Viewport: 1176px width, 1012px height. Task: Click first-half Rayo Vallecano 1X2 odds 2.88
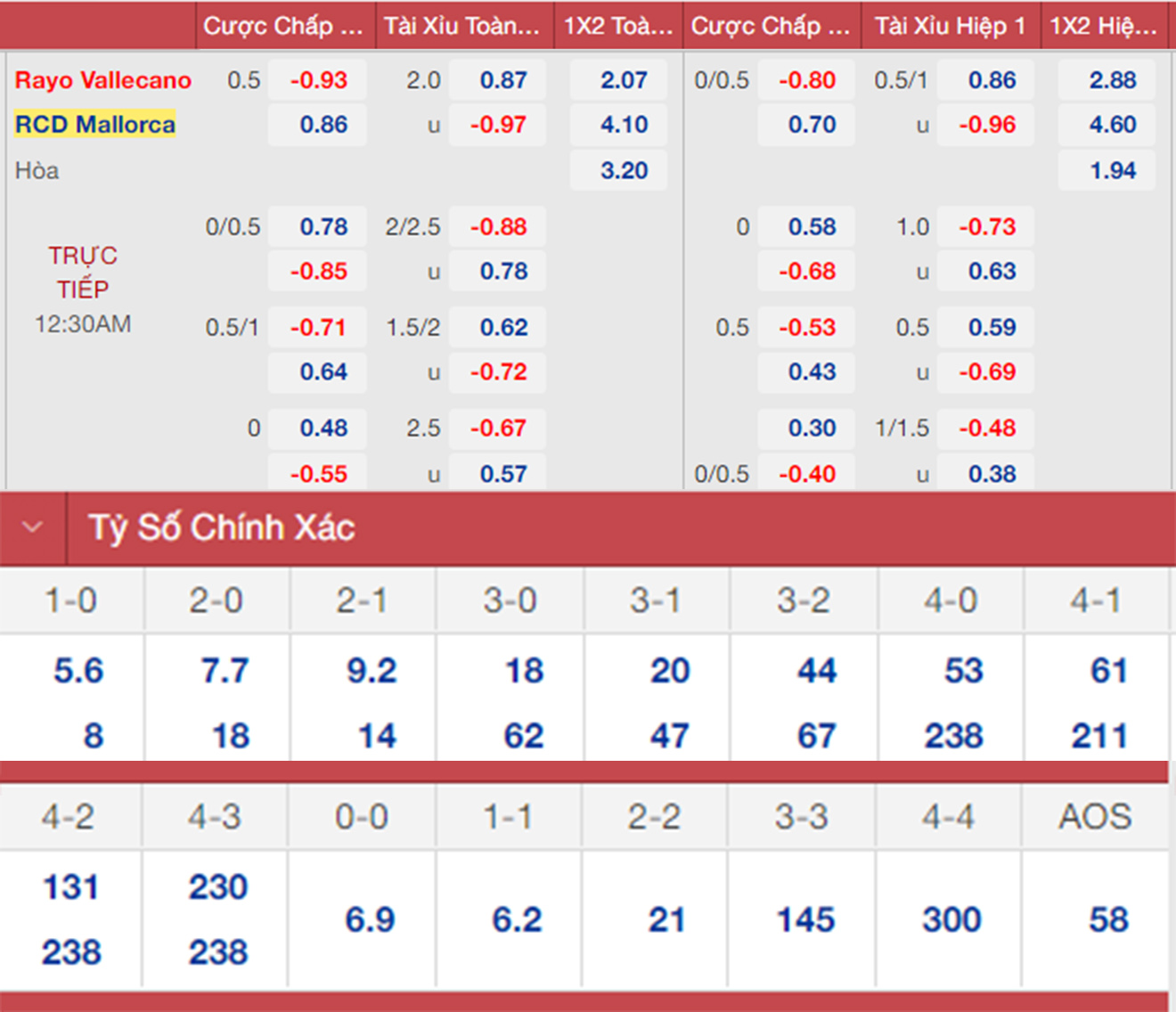click(1111, 80)
